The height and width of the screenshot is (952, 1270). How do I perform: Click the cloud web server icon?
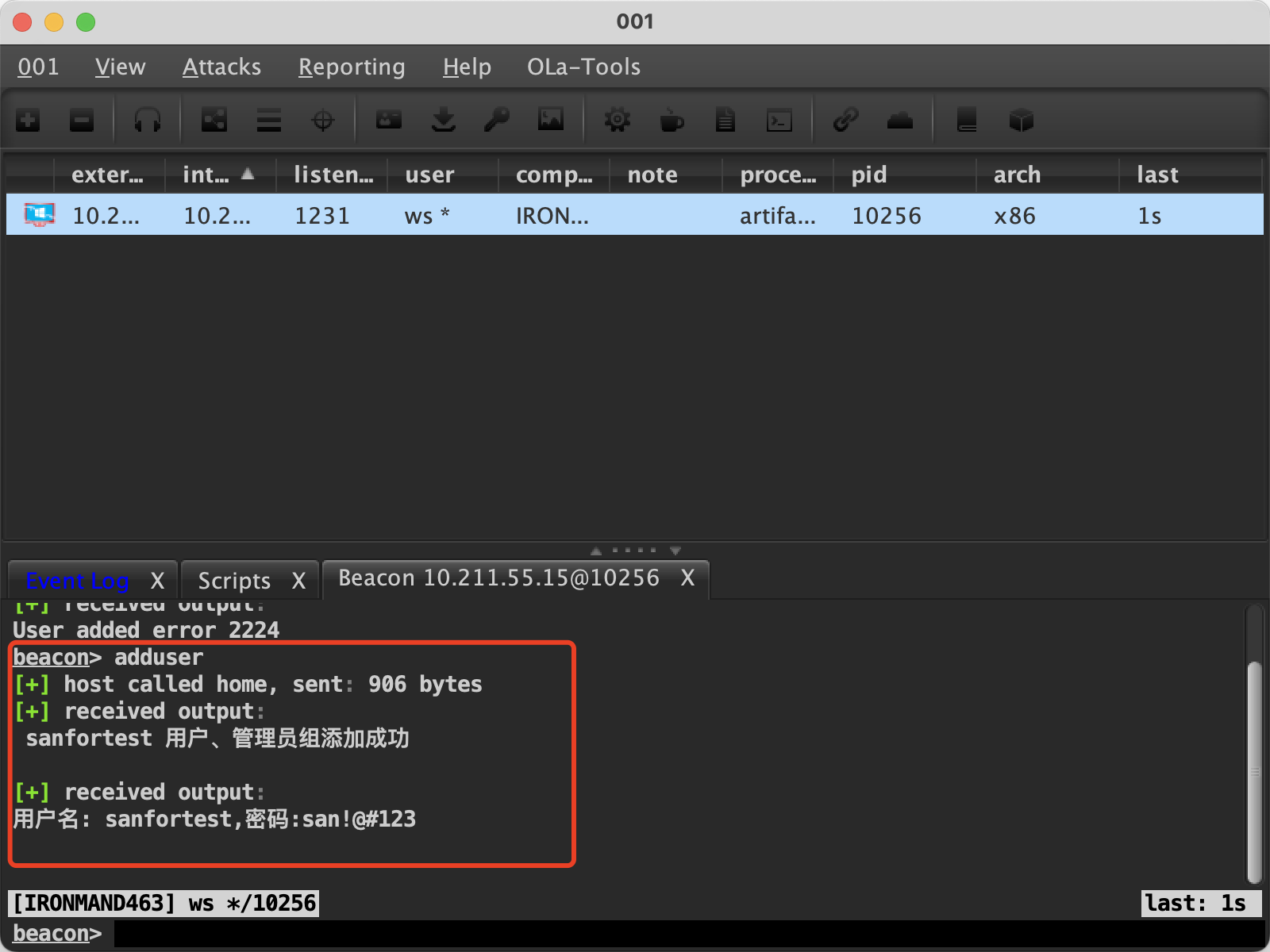click(x=900, y=121)
